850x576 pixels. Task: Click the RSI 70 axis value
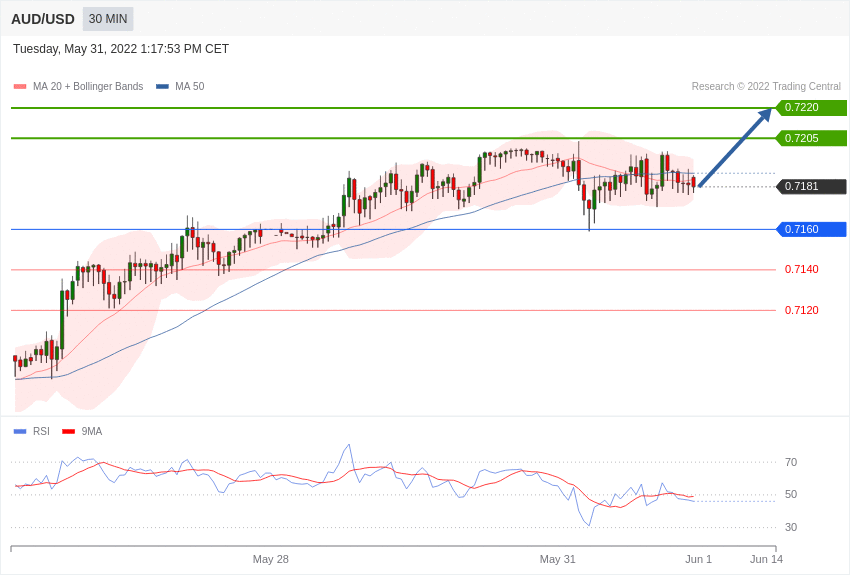pos(791,462)
